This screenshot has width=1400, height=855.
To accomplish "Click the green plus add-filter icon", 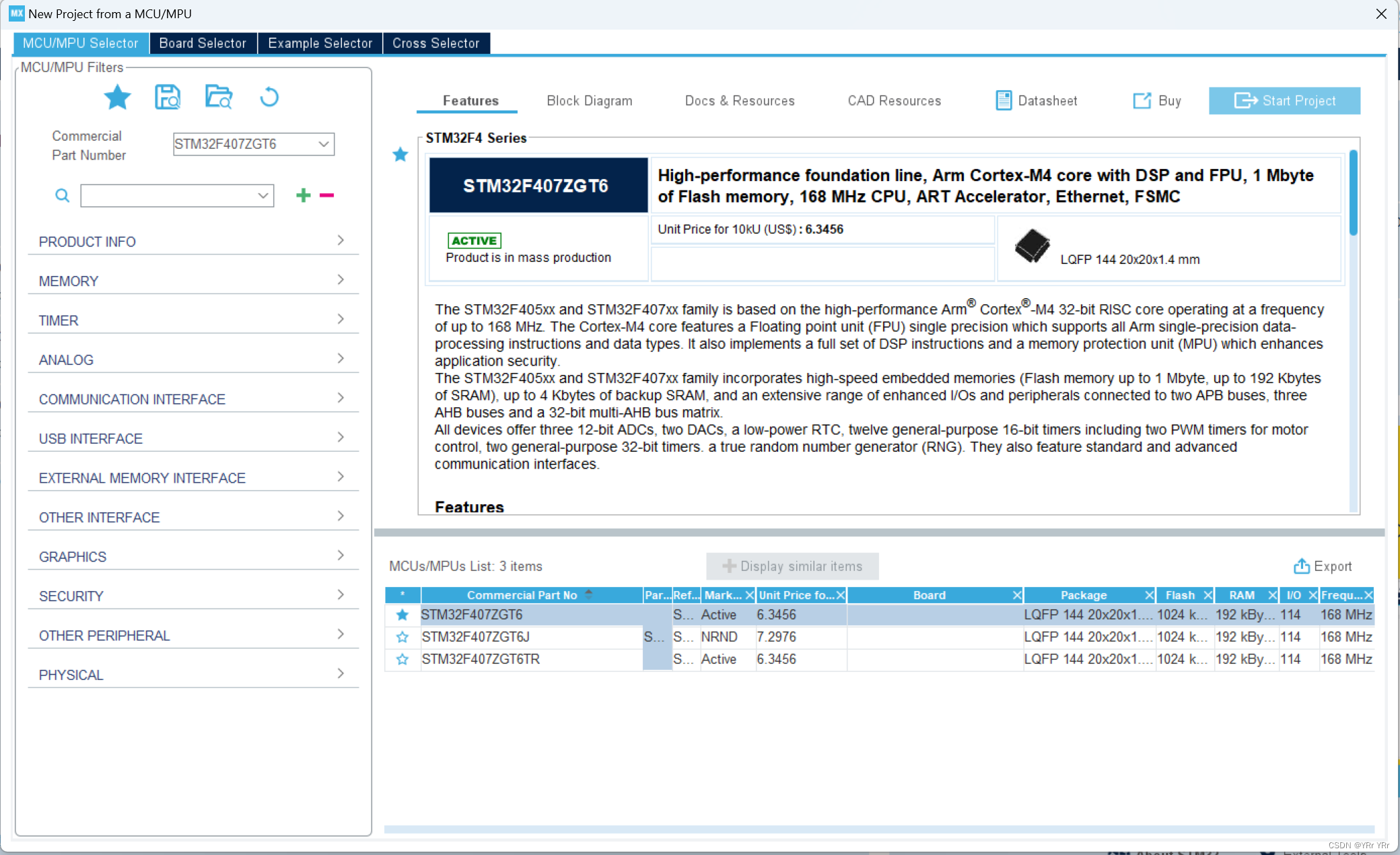I will (304, 195).
